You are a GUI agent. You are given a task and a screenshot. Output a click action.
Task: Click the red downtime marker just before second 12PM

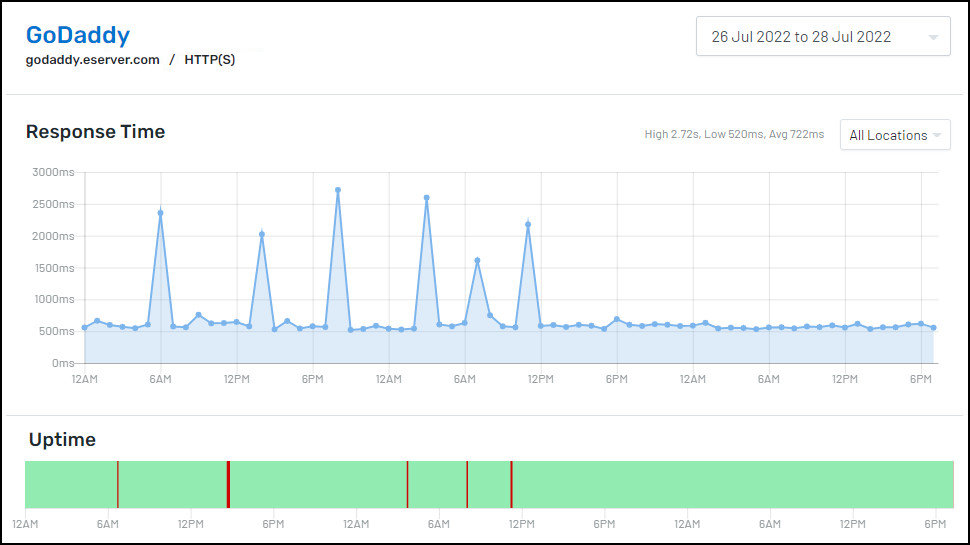click(511, 484)
